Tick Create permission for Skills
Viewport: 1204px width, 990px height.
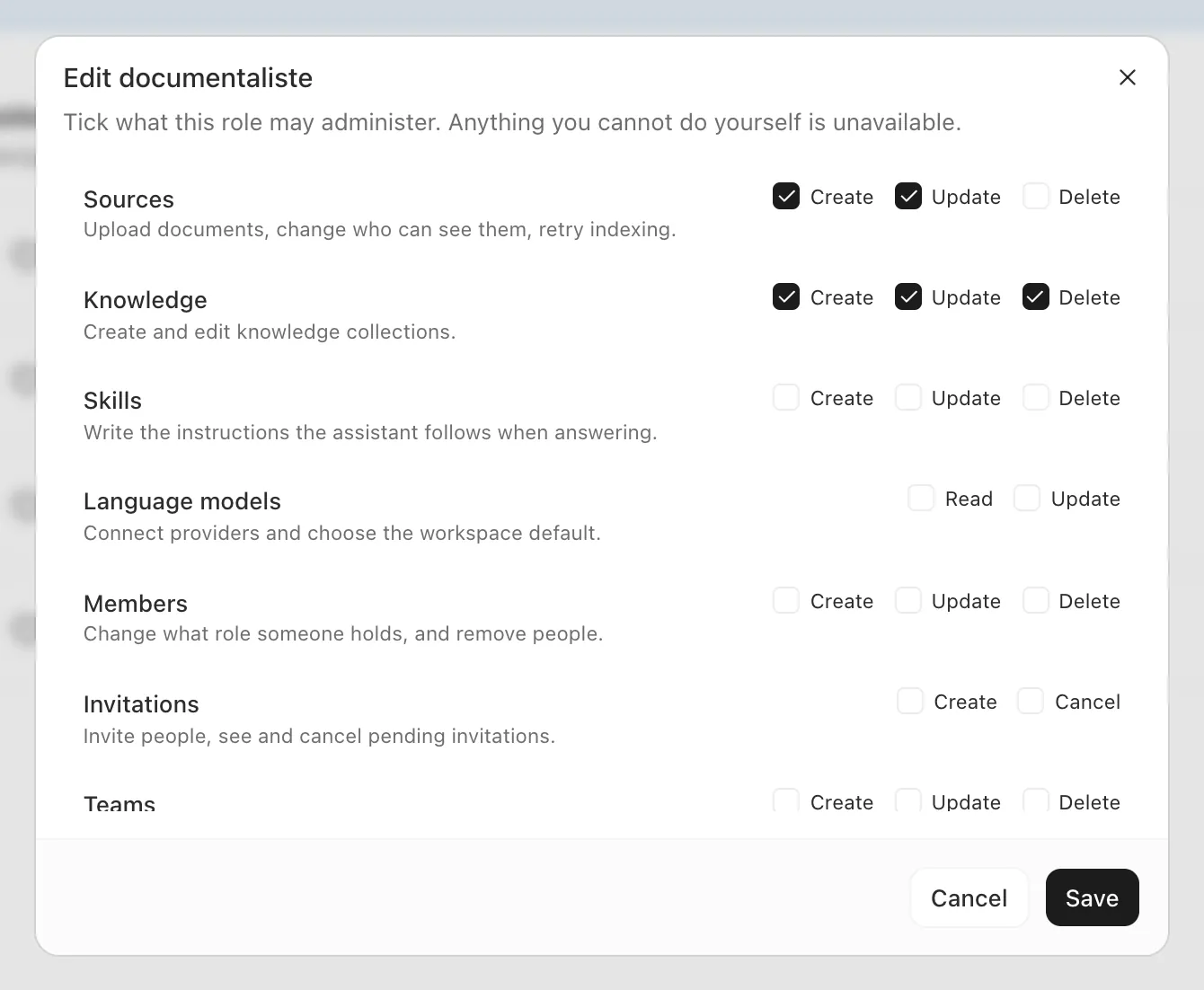point(786,397)
